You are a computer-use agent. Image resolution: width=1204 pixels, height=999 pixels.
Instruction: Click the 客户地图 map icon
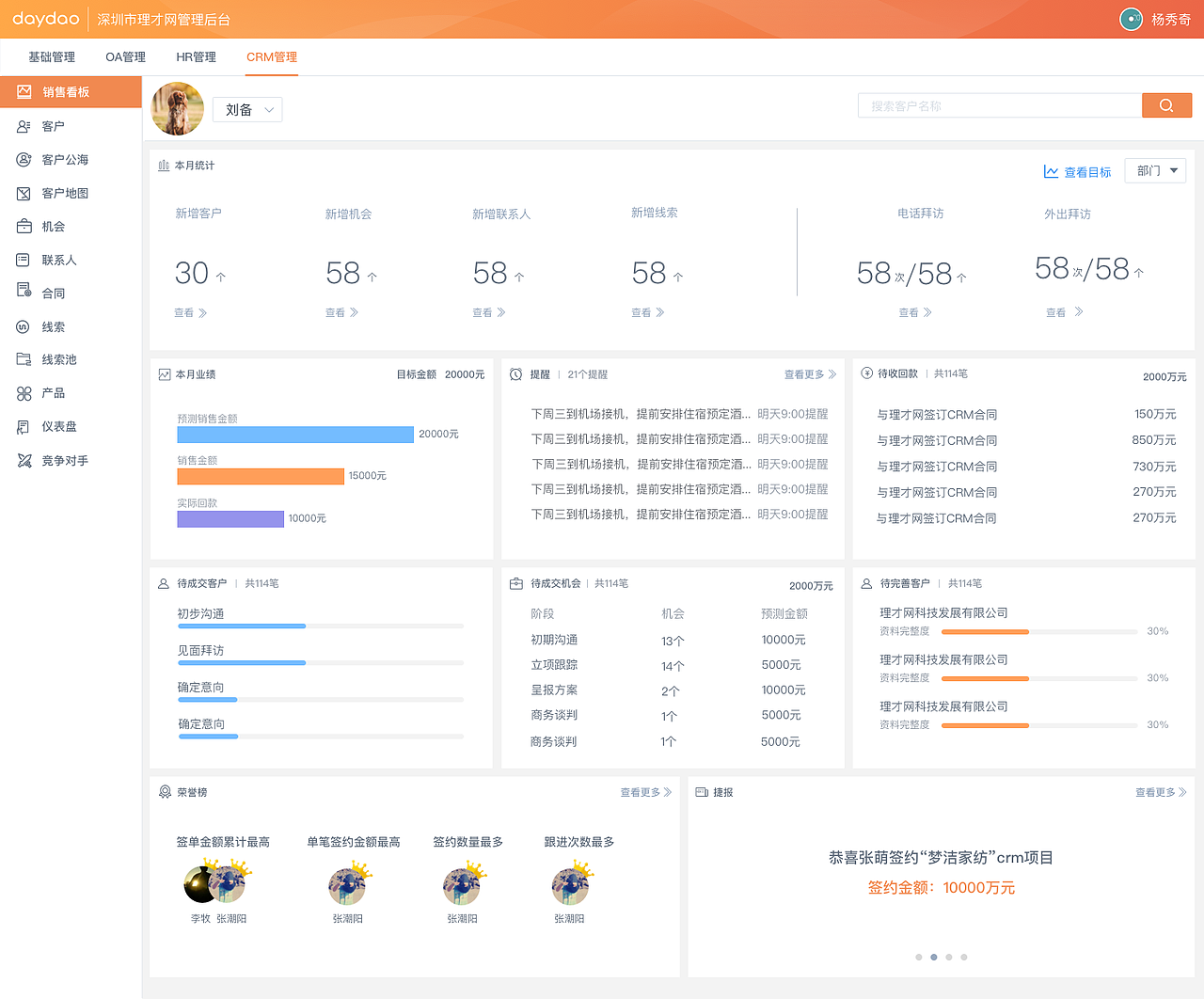tap(24, 193)
